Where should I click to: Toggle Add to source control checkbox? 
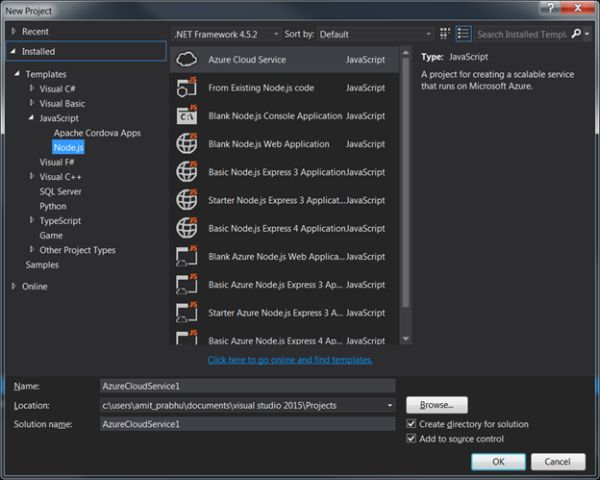411,438
